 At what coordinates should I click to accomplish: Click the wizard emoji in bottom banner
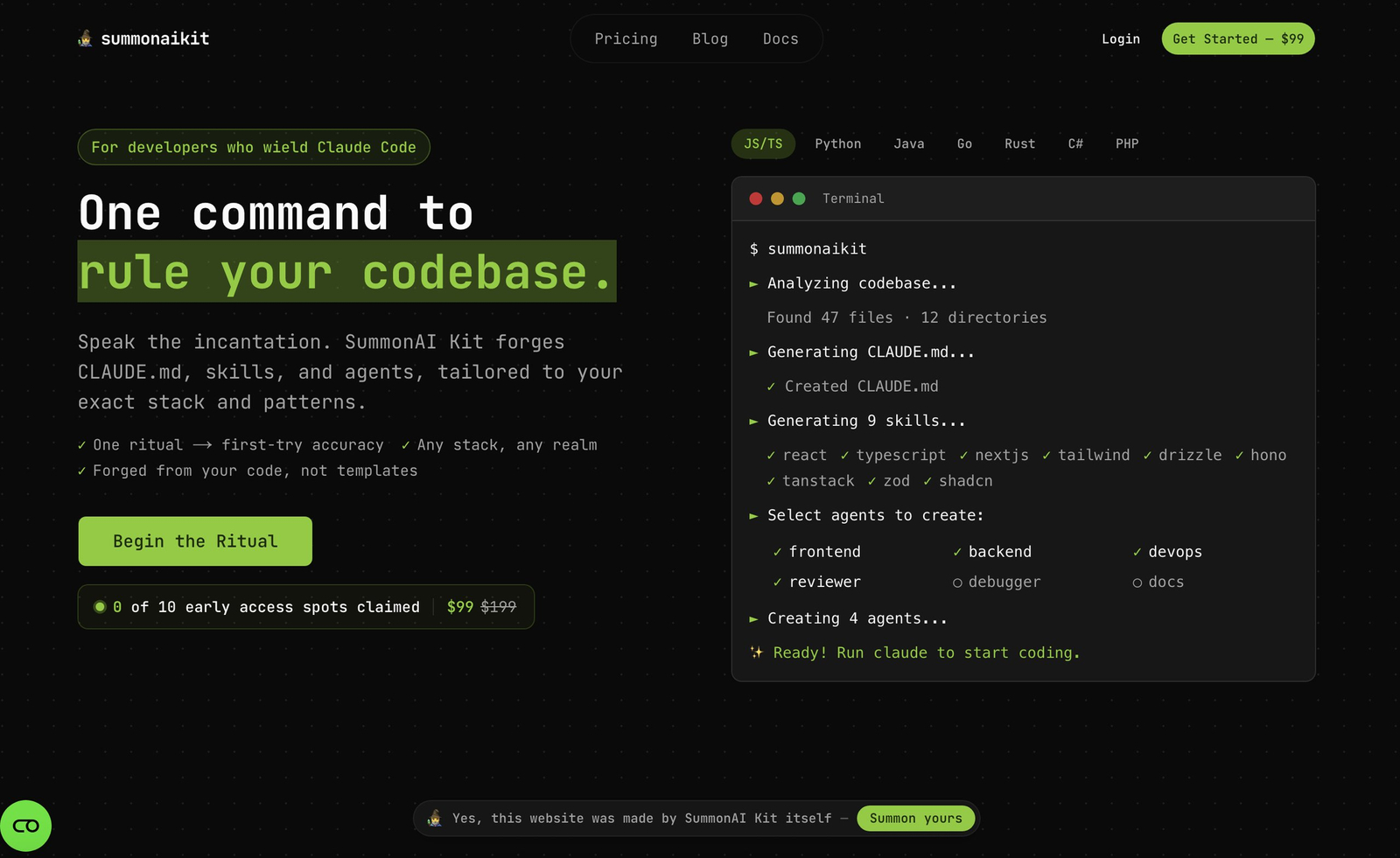coord(435,819)
